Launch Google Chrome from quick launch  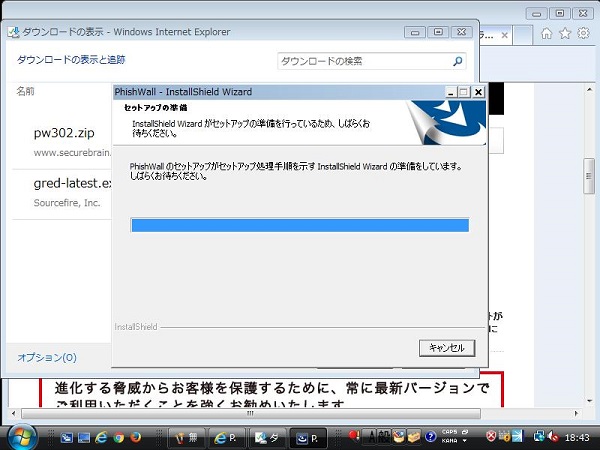coord(119,437)
